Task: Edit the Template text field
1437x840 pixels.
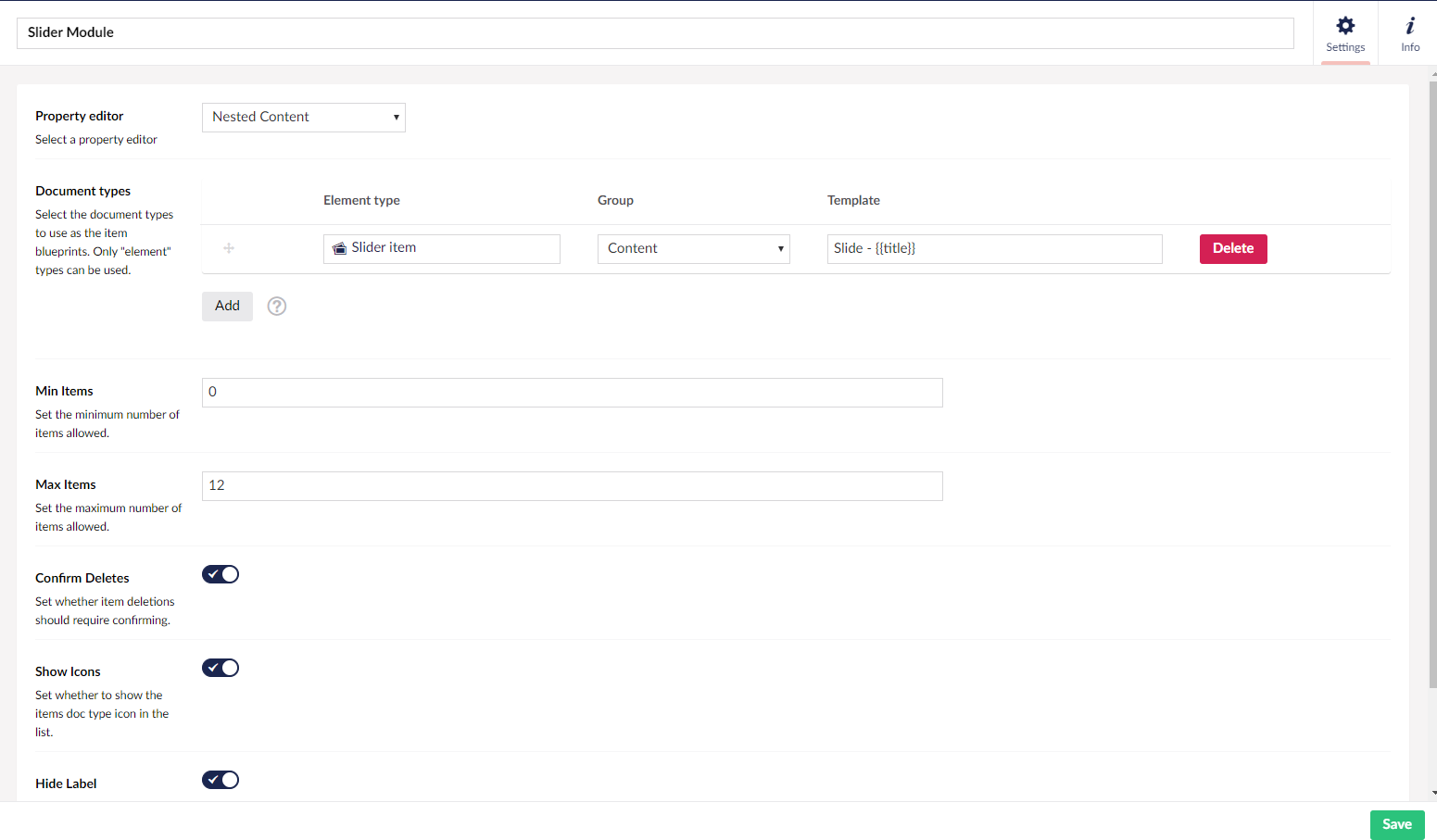Action: (x=994, y=249)
